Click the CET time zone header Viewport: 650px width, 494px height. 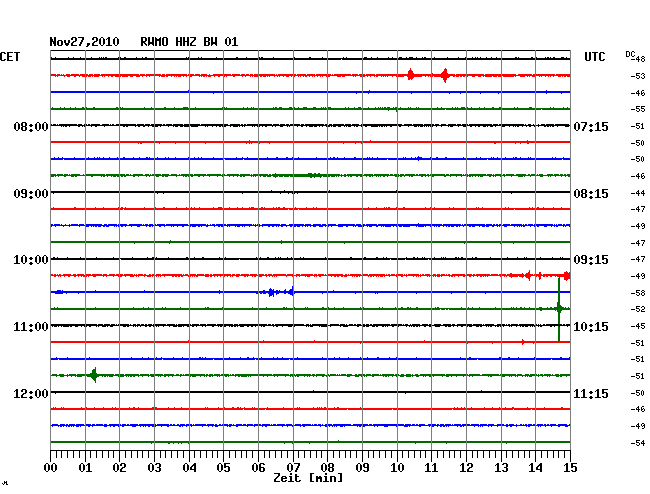click(10, 57)
